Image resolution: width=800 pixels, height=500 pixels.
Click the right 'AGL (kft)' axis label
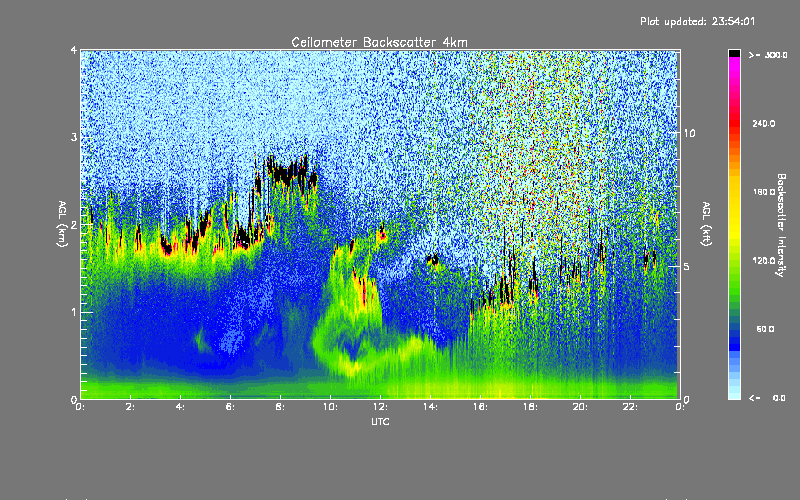click(x=706, y=224)
